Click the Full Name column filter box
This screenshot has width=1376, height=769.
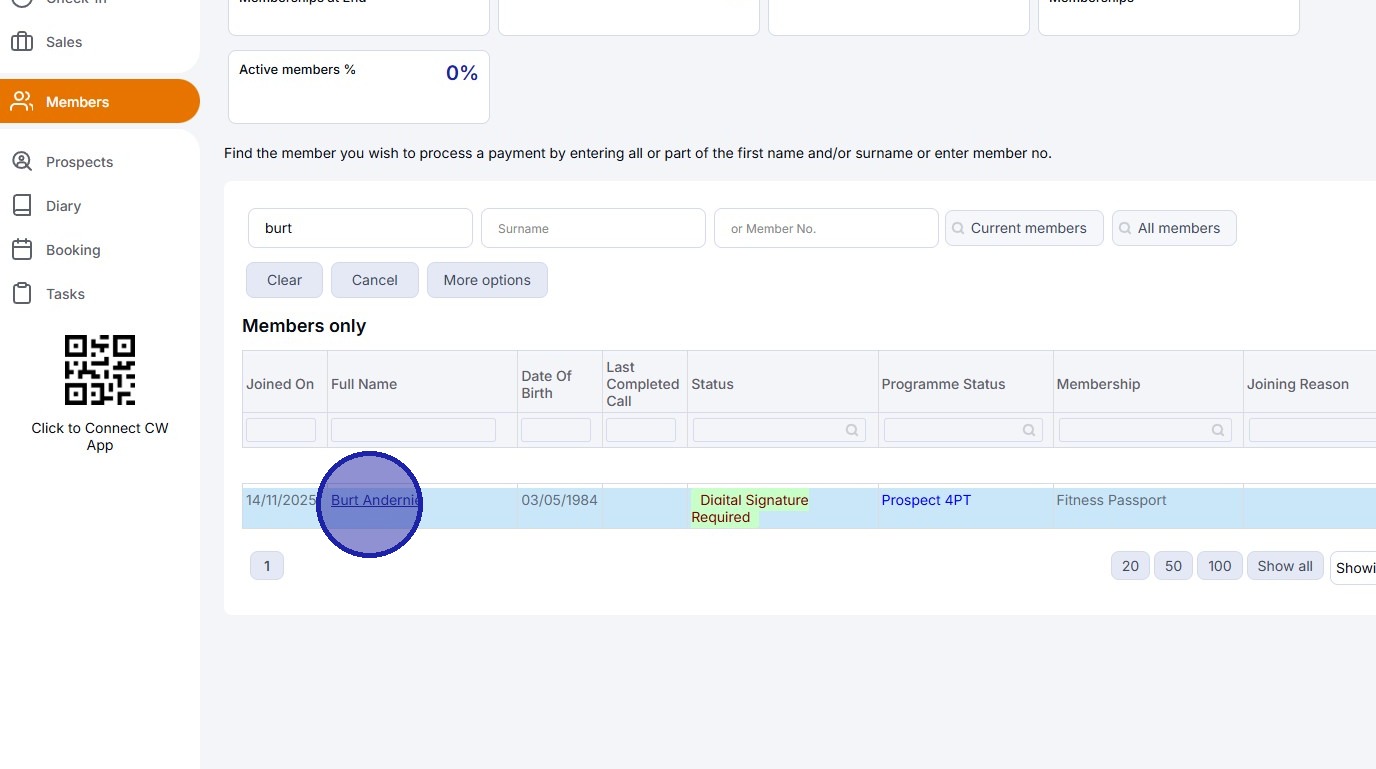click(413, 430)
